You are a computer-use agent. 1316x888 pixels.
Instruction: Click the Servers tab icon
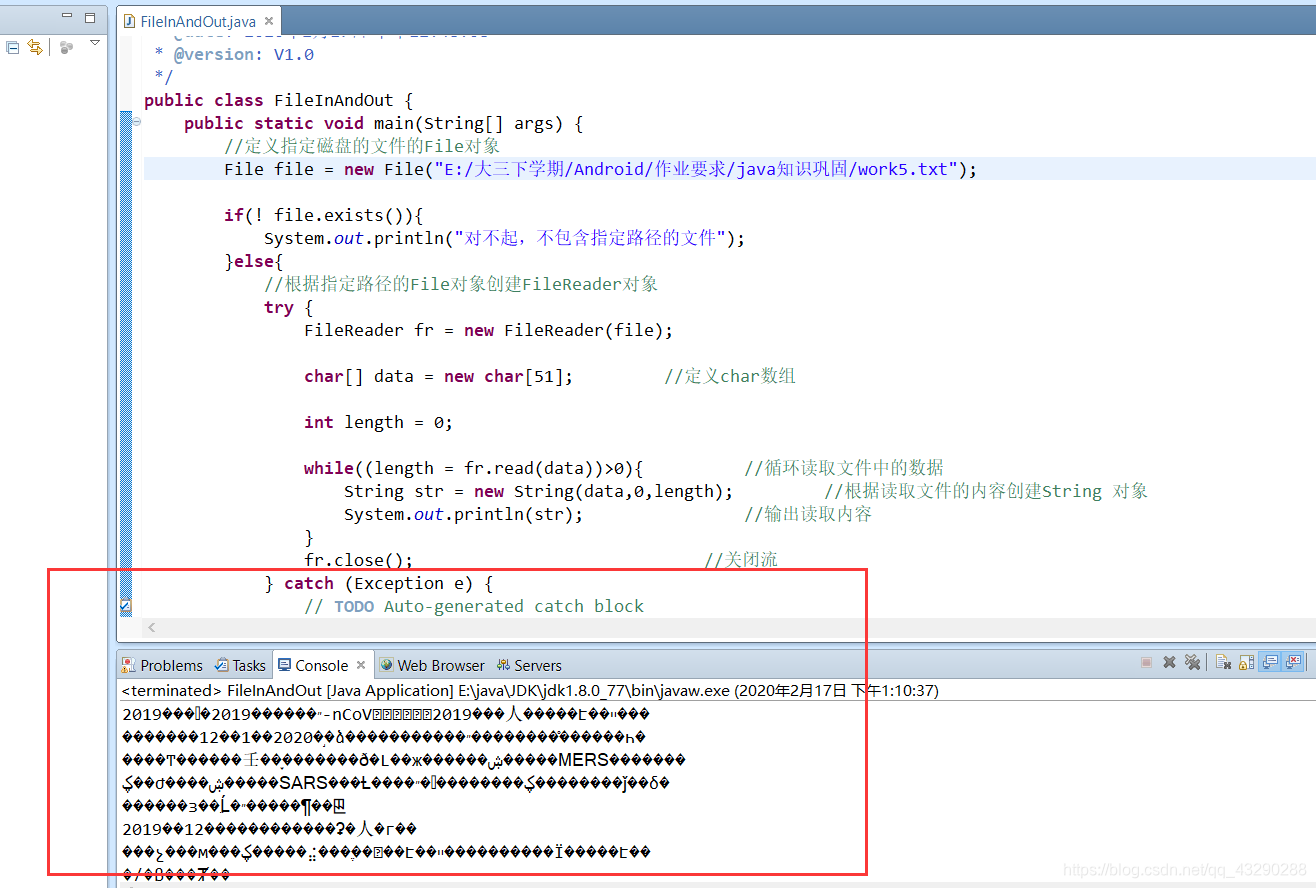(503, 665)
